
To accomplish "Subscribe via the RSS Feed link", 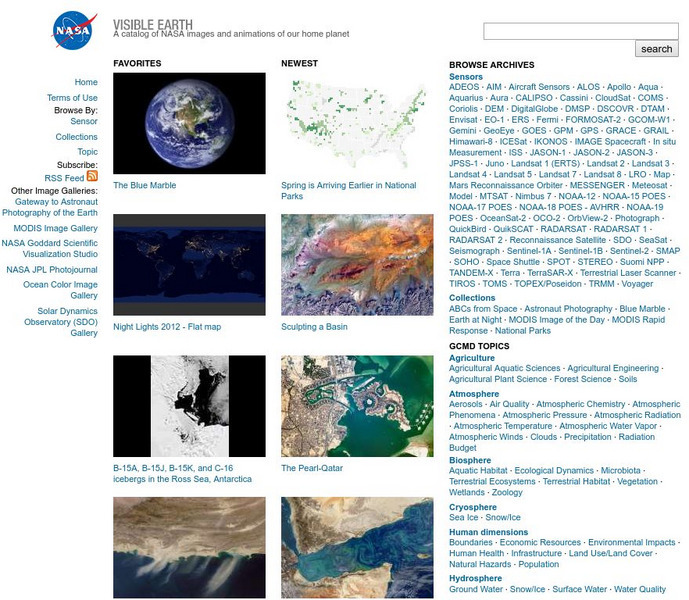I will click(x=64, y=178).
